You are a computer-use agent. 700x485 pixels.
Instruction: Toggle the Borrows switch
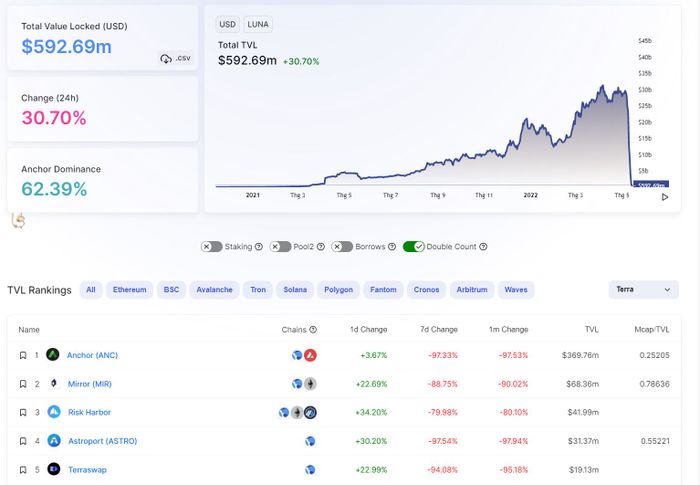pyautogui.click(x=342, y=246)
